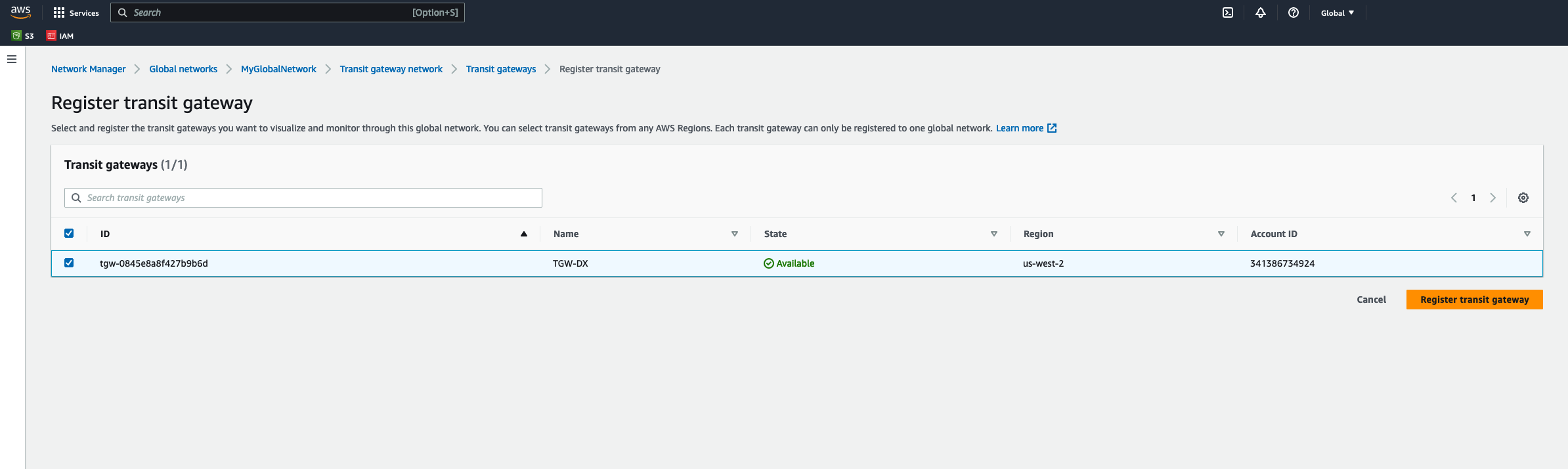Toggle the select-all header checkbox
This screenshot has height=469, width=1568.
pyautogui.click(x=69, y=233)
